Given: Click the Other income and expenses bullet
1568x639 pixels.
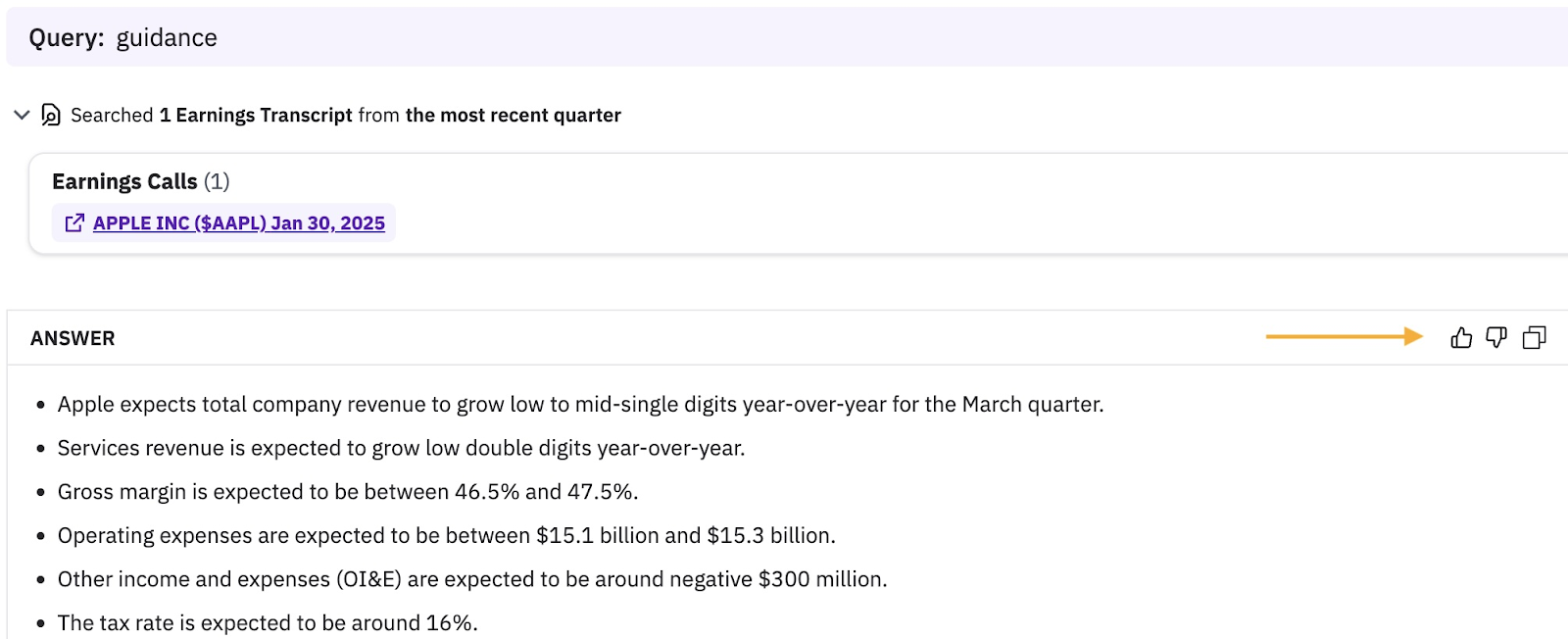Looking at the screenshot, I should click(x=471, y=579).
